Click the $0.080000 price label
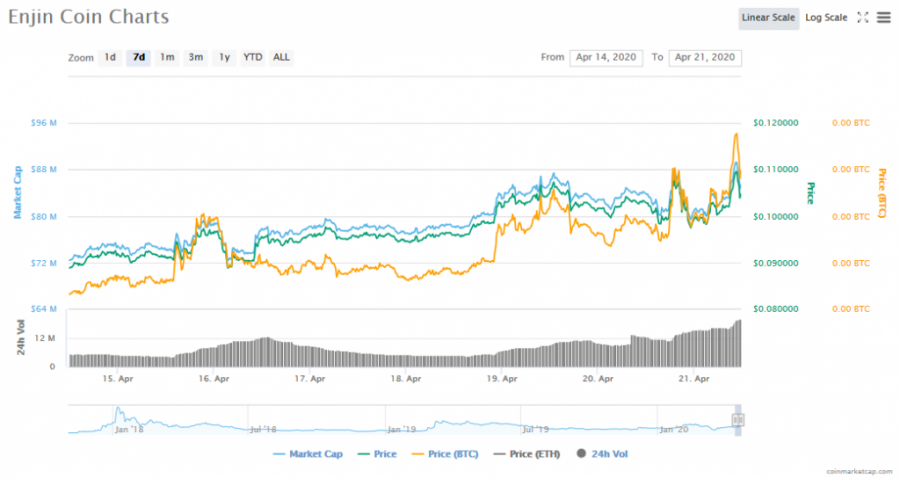 775,309
